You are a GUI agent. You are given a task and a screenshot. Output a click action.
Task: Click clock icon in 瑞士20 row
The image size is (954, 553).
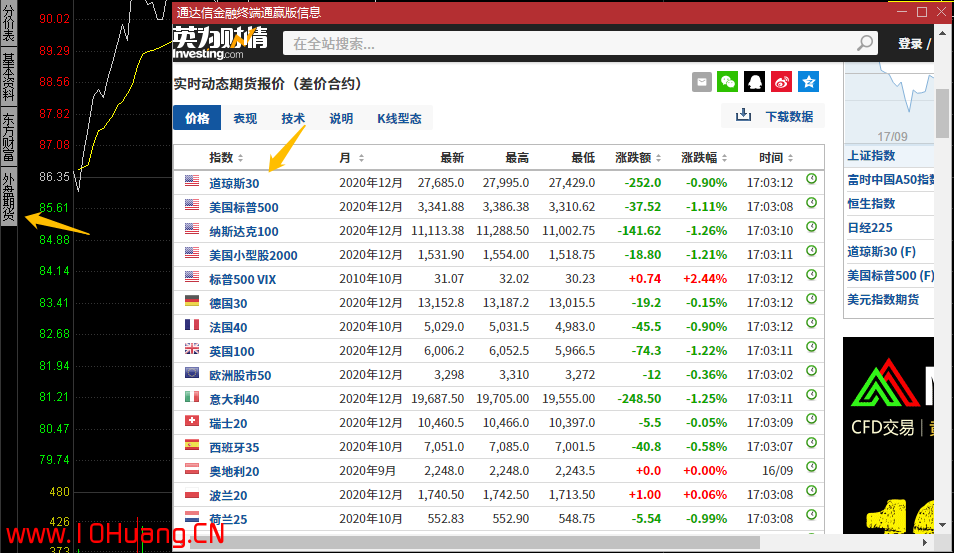pos(811,419)
